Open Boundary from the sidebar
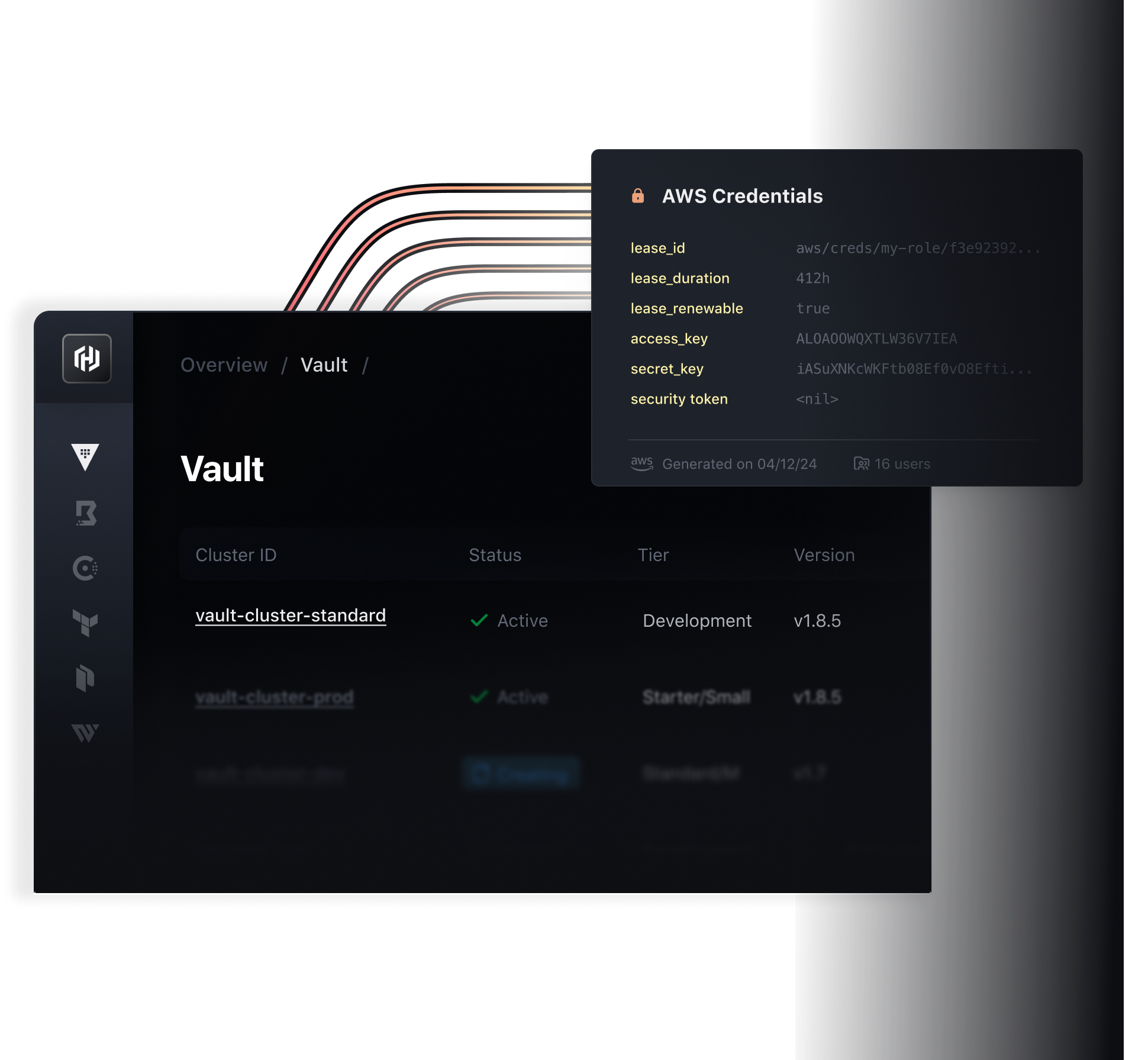The width and height of the screenshot is (1148, 1060). click(x=86, y=513)
